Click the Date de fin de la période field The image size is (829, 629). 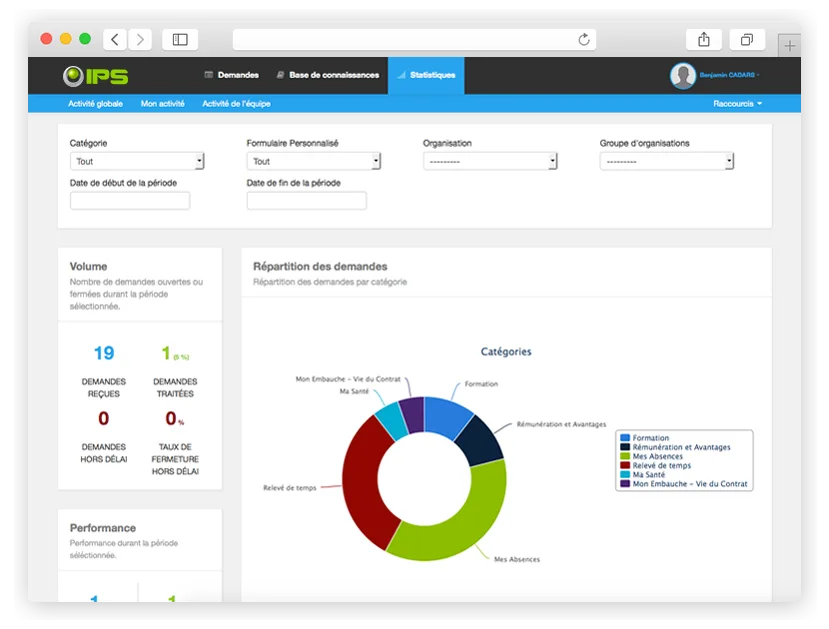click(x=307, y=201)
